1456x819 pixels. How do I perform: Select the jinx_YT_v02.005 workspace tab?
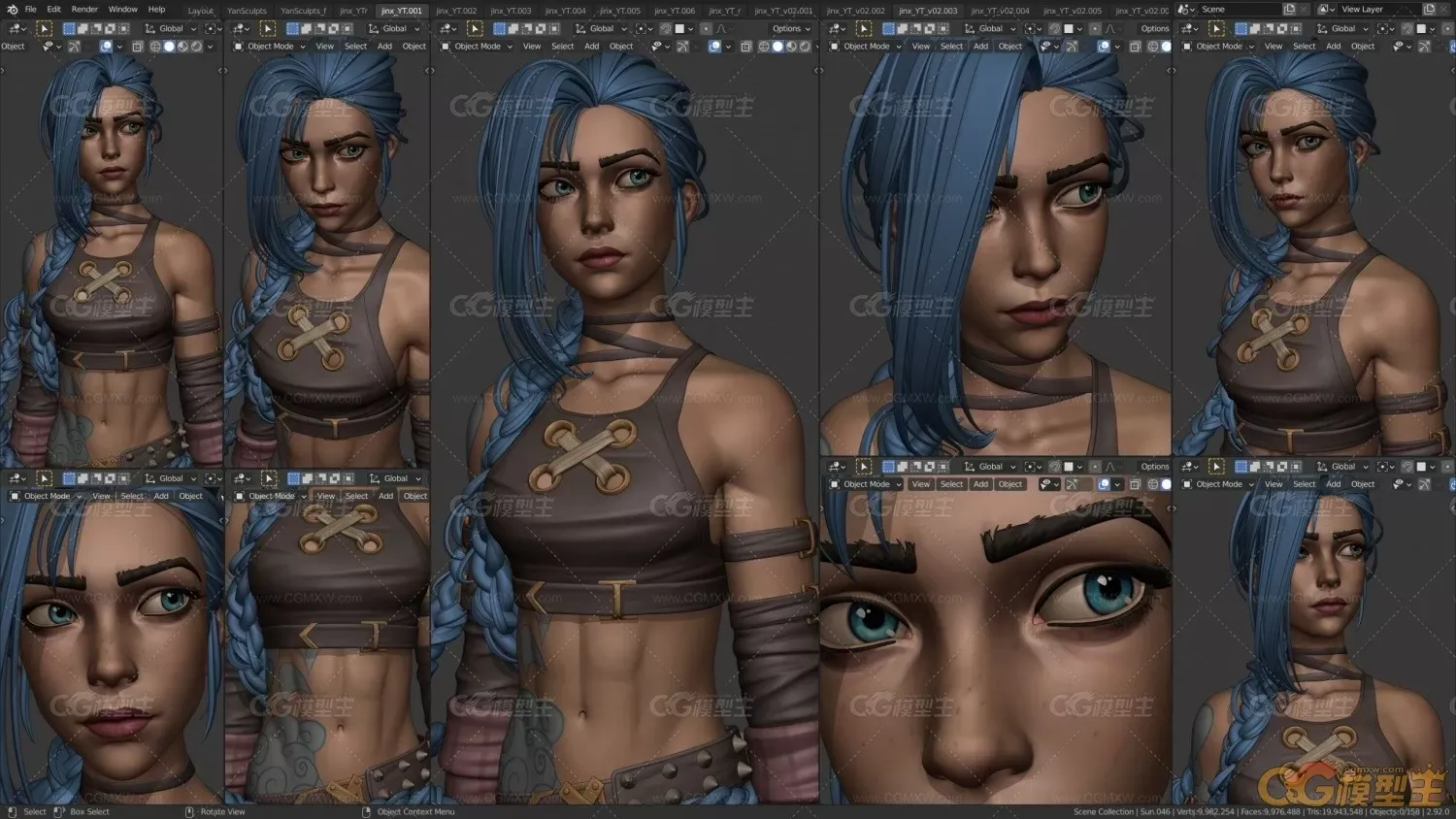[x=1073, y=11]
